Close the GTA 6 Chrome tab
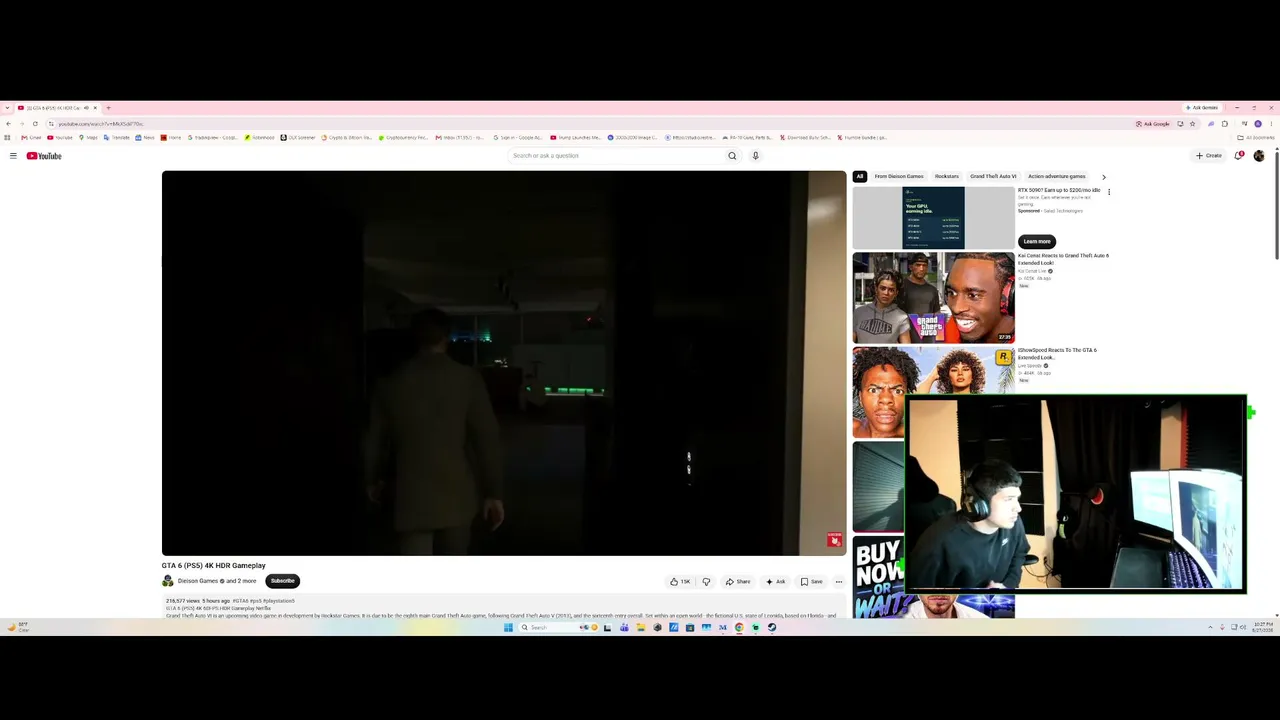1280x720 pixels. tap(95, 108)
